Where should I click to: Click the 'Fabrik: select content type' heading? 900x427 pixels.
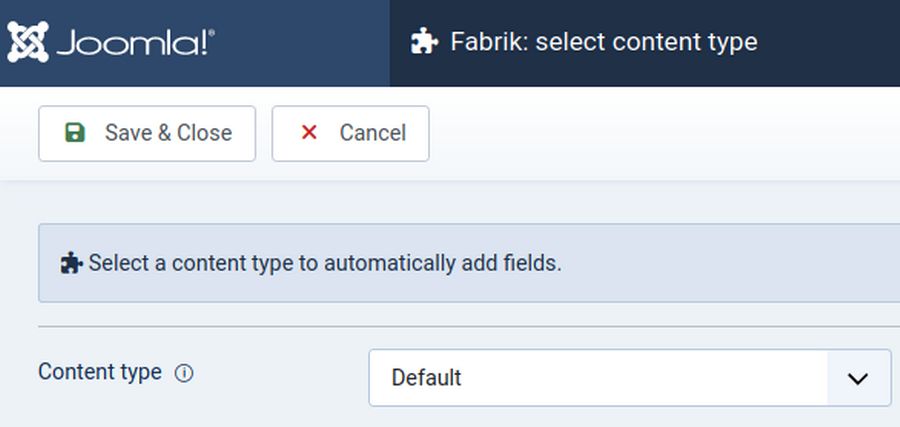point(603,42)
